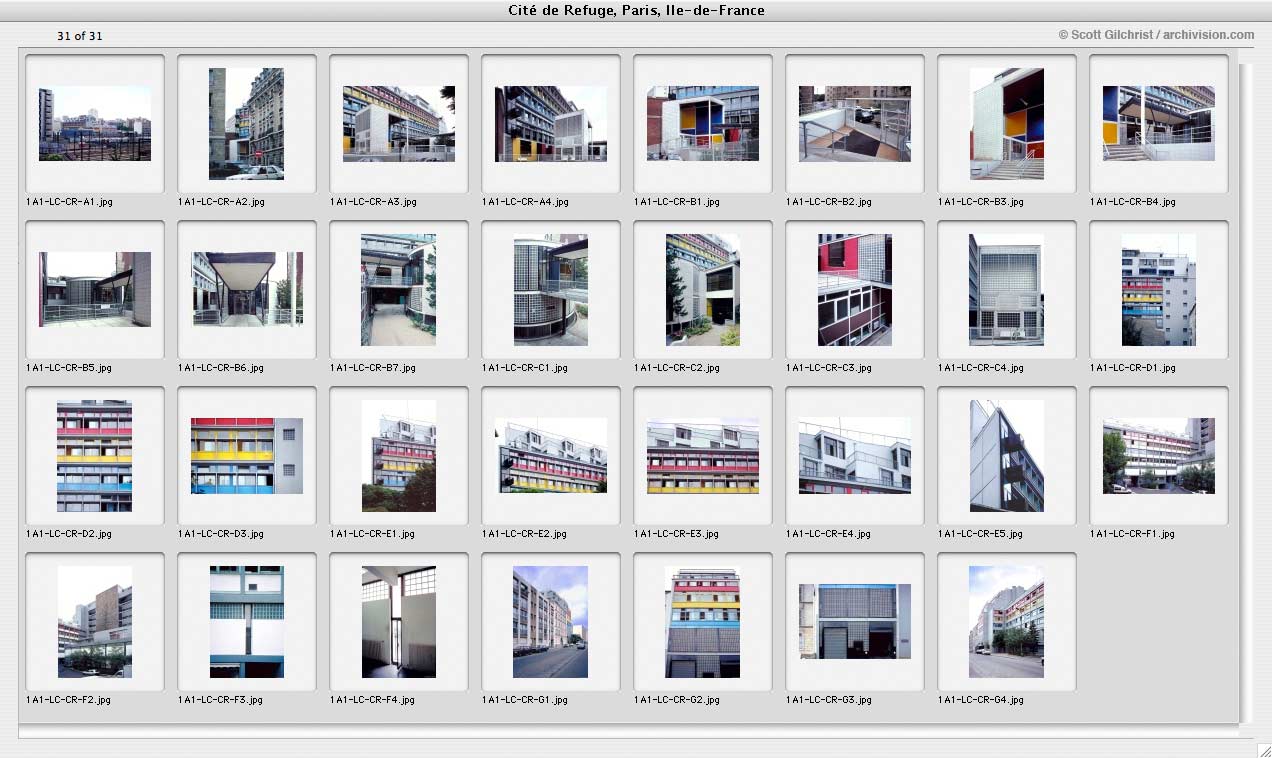Click thumbnail 1A1-LC-CR-G3.jpg
This screenshot has width=1272, height=758.
[x=855, y=622]
